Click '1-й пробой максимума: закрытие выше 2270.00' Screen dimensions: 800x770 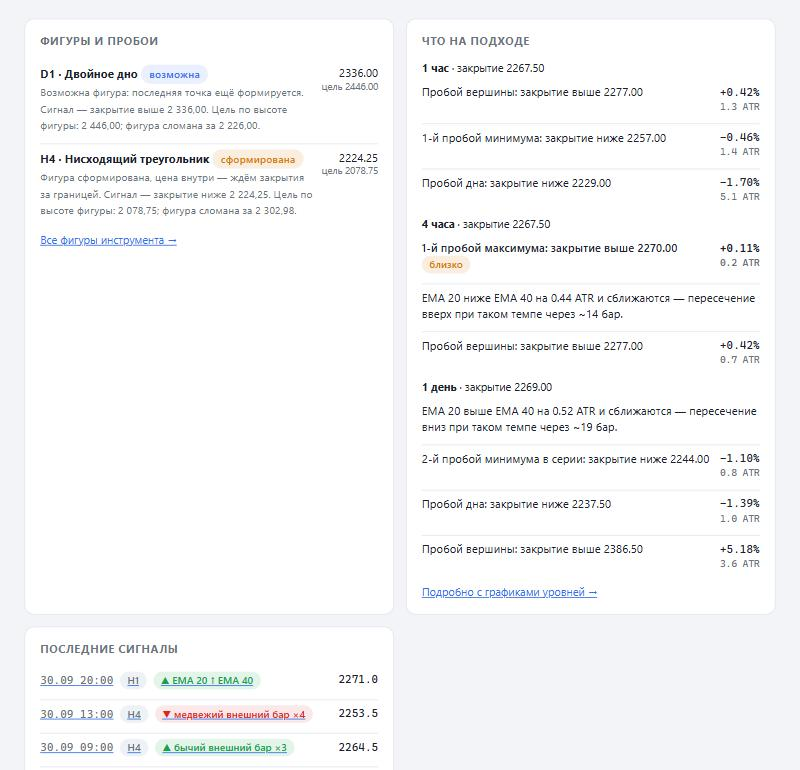[x=549, y=249]
